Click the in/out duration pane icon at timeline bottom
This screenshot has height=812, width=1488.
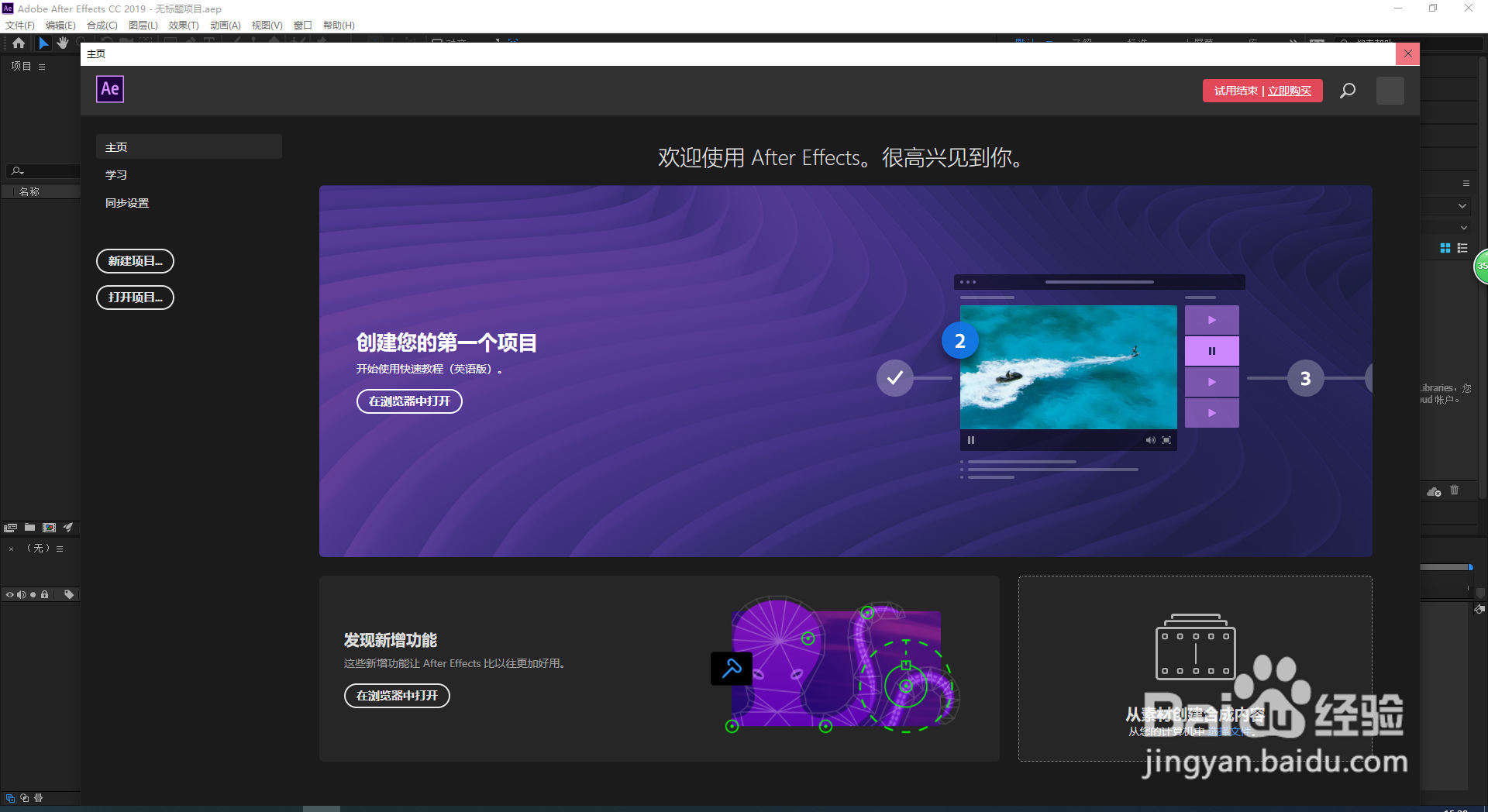39,798
